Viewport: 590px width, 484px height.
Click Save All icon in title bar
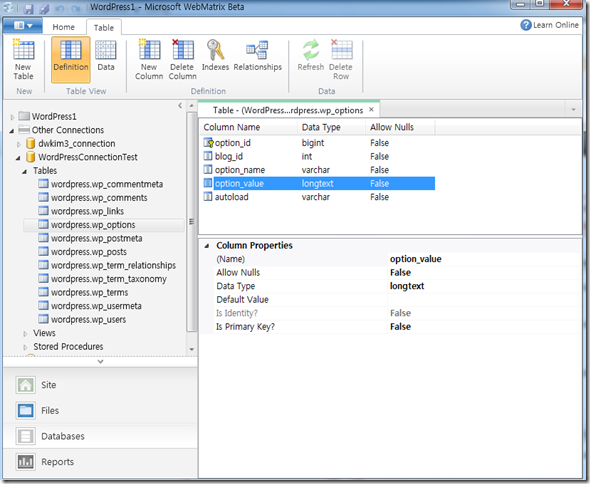44,8
